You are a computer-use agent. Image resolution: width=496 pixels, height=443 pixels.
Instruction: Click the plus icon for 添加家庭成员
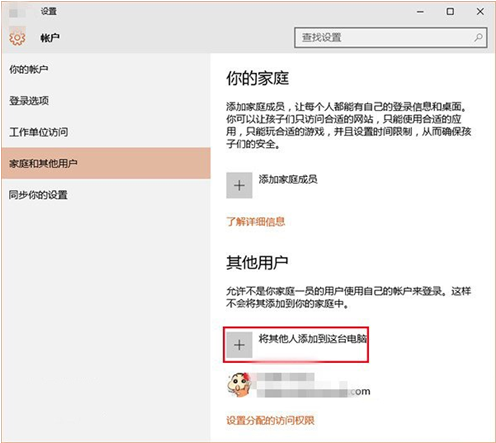[x=239, y=185]
